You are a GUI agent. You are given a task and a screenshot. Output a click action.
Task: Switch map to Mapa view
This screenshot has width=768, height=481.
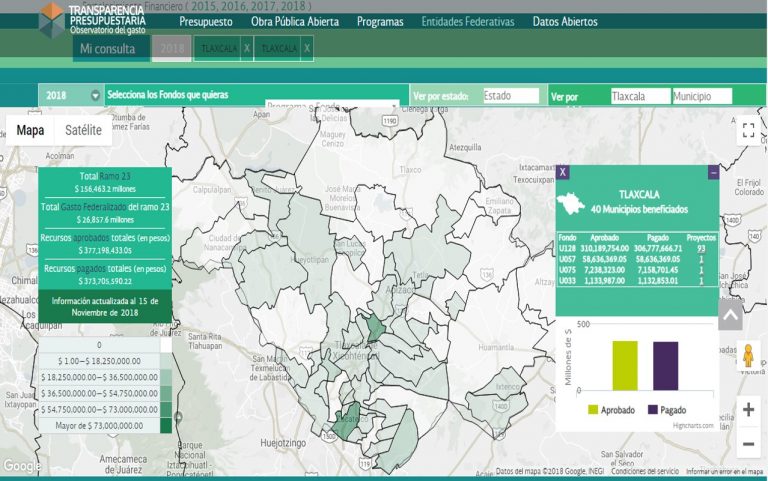coord(30,130)
